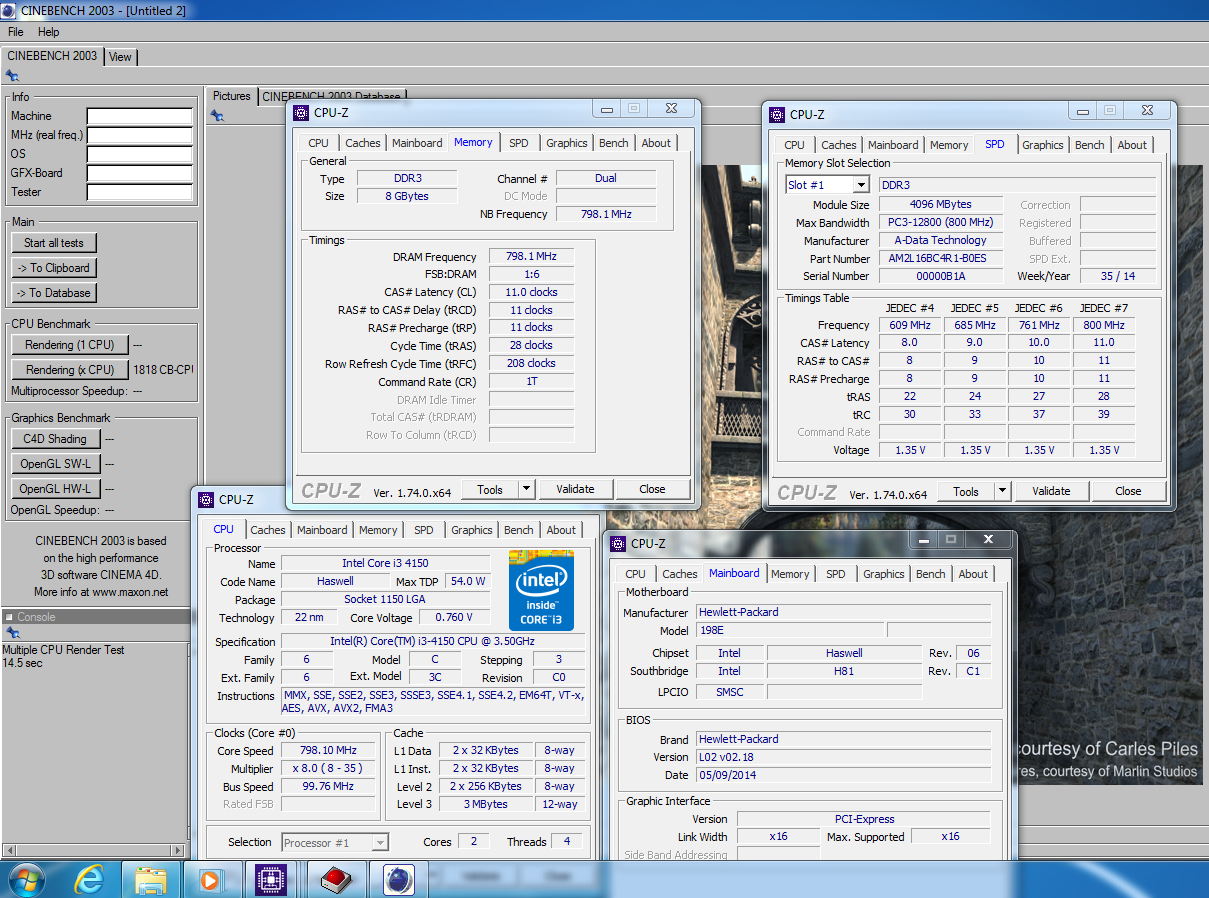Image resolution: width=1209 pixels, height=898 pixels.
Task: Open the File menu
Action: 16,32
